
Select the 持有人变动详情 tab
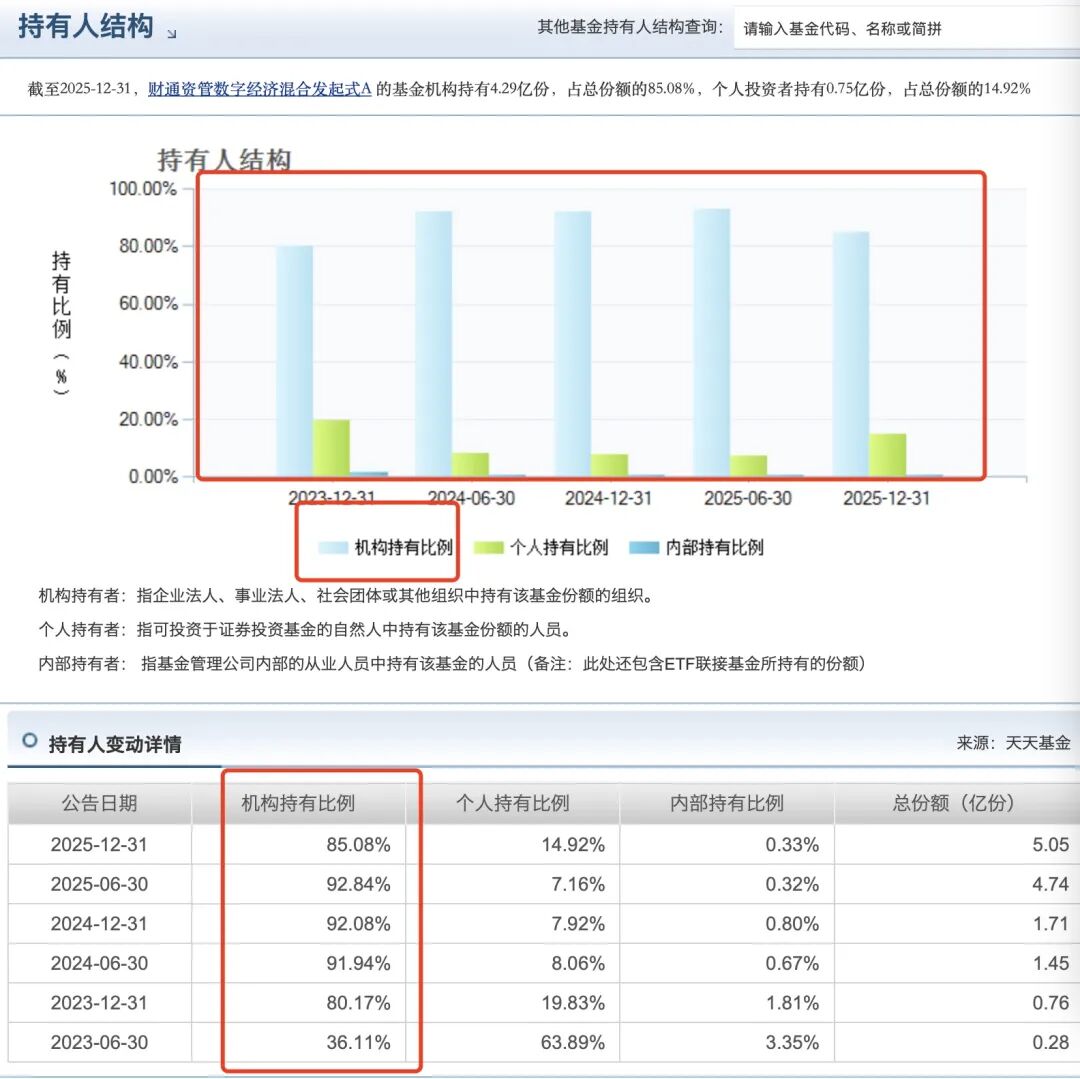(x=114, y=744)
